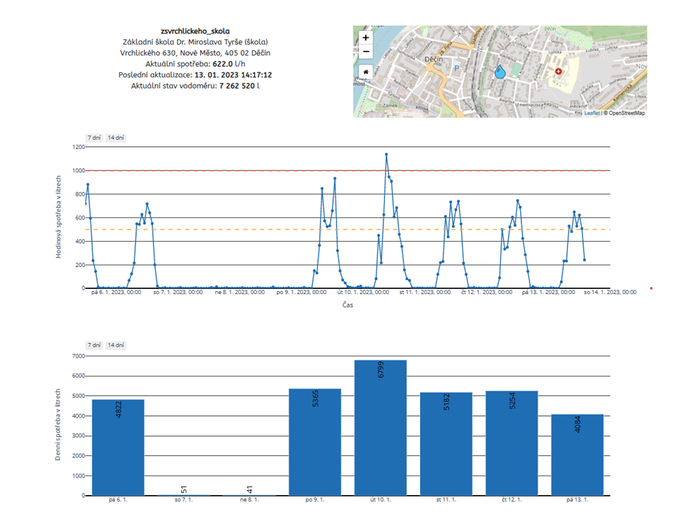The width and height of the screenshot is (700, 522).
Task: Open the Leaflet attribution link
Action: click(x=592, y=113)
